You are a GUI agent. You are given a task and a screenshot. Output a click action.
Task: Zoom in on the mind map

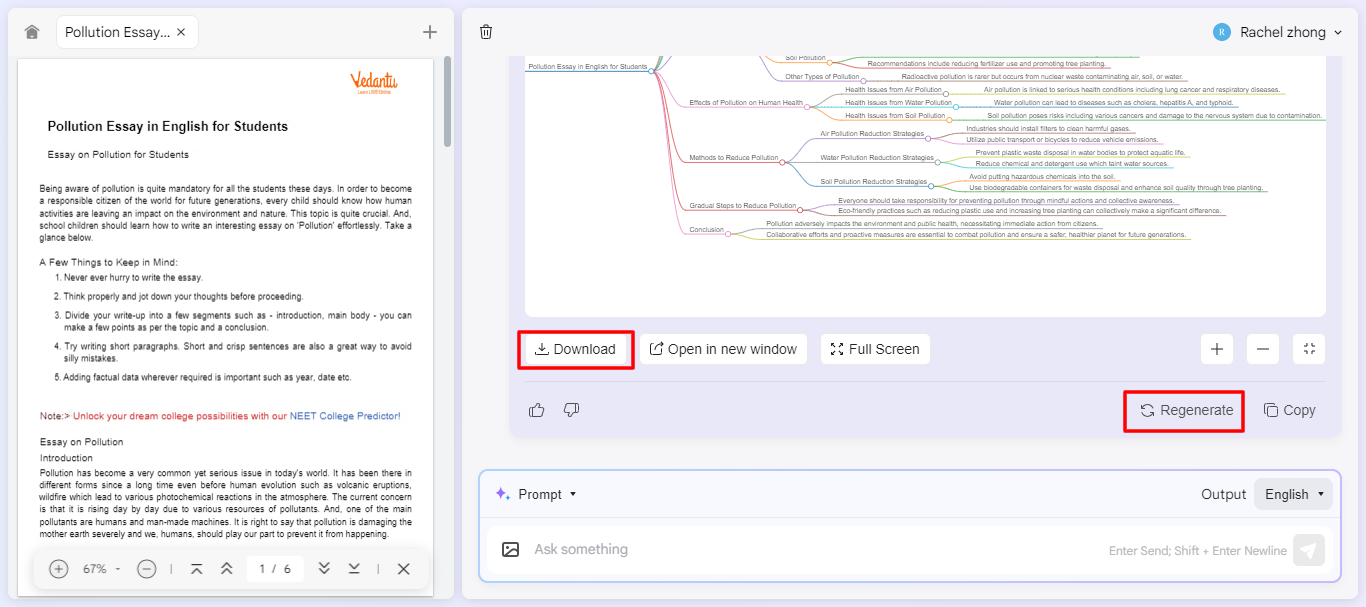1217,349
